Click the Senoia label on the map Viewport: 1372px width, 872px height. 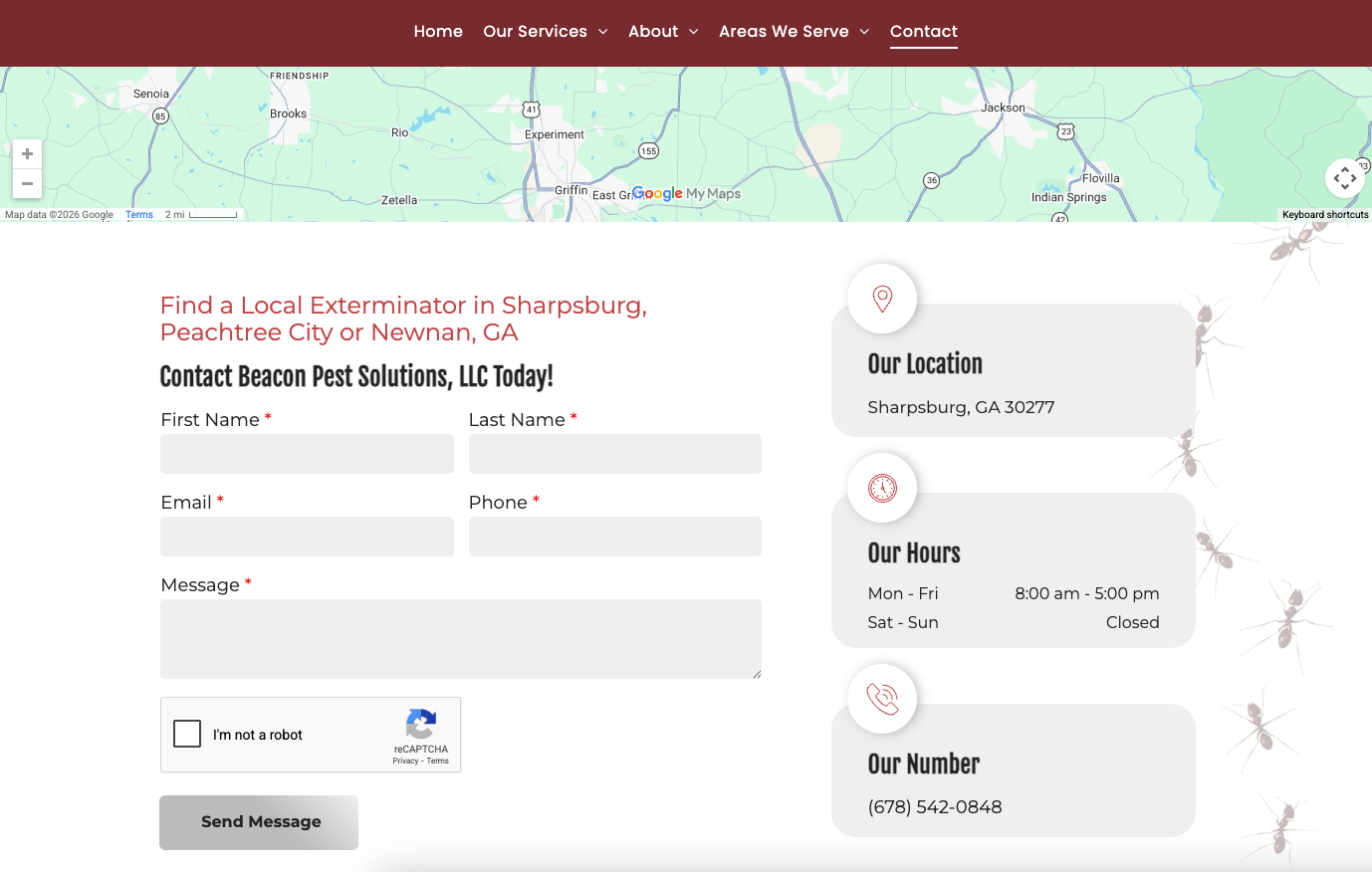point(151,94)
